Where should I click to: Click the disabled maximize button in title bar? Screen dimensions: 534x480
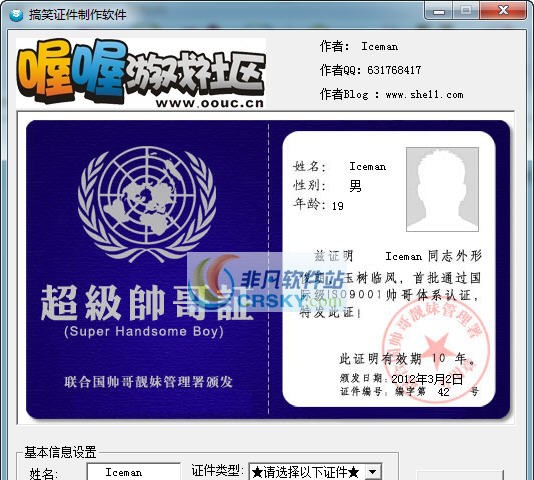466,11
